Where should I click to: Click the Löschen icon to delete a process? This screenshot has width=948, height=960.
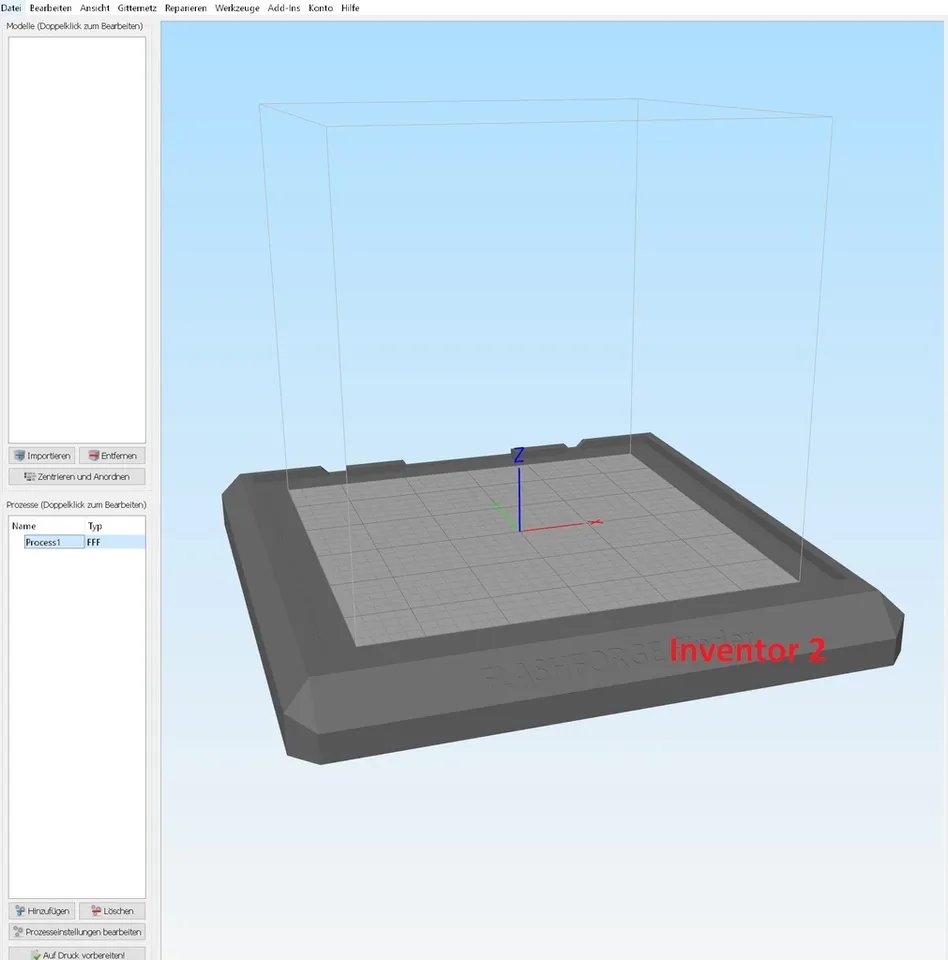(94, 910)
